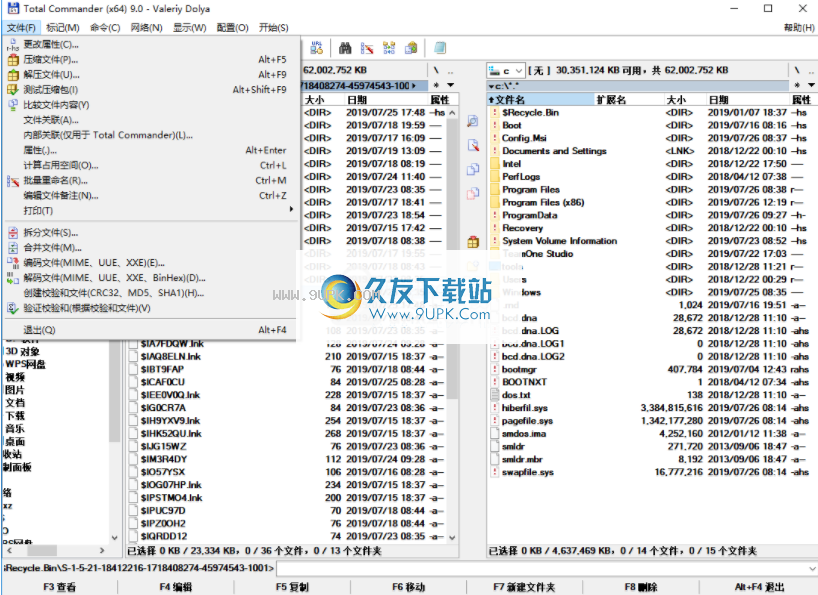Open the drive selector dropdown showing c
The image size is (818, 595).
(x=506, y=70)
